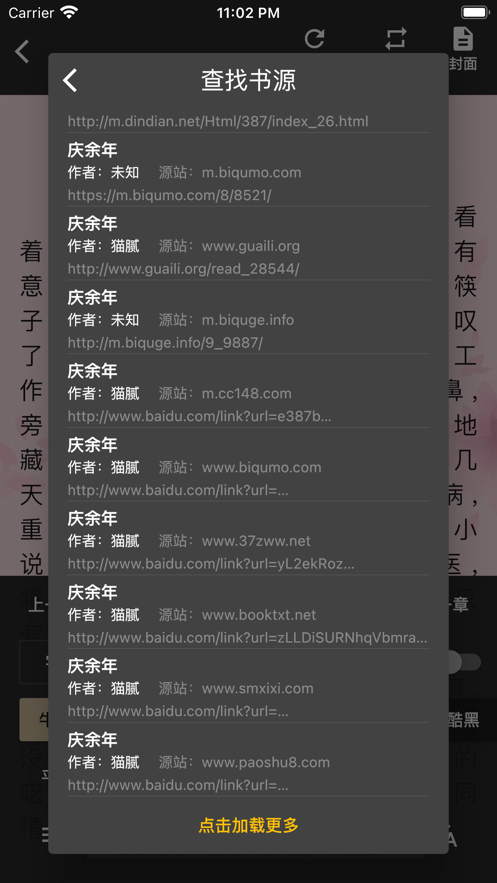This screenshot has height=883, width=497.
Task: Load more results via 点击加载更多
Action: point(248,825)
